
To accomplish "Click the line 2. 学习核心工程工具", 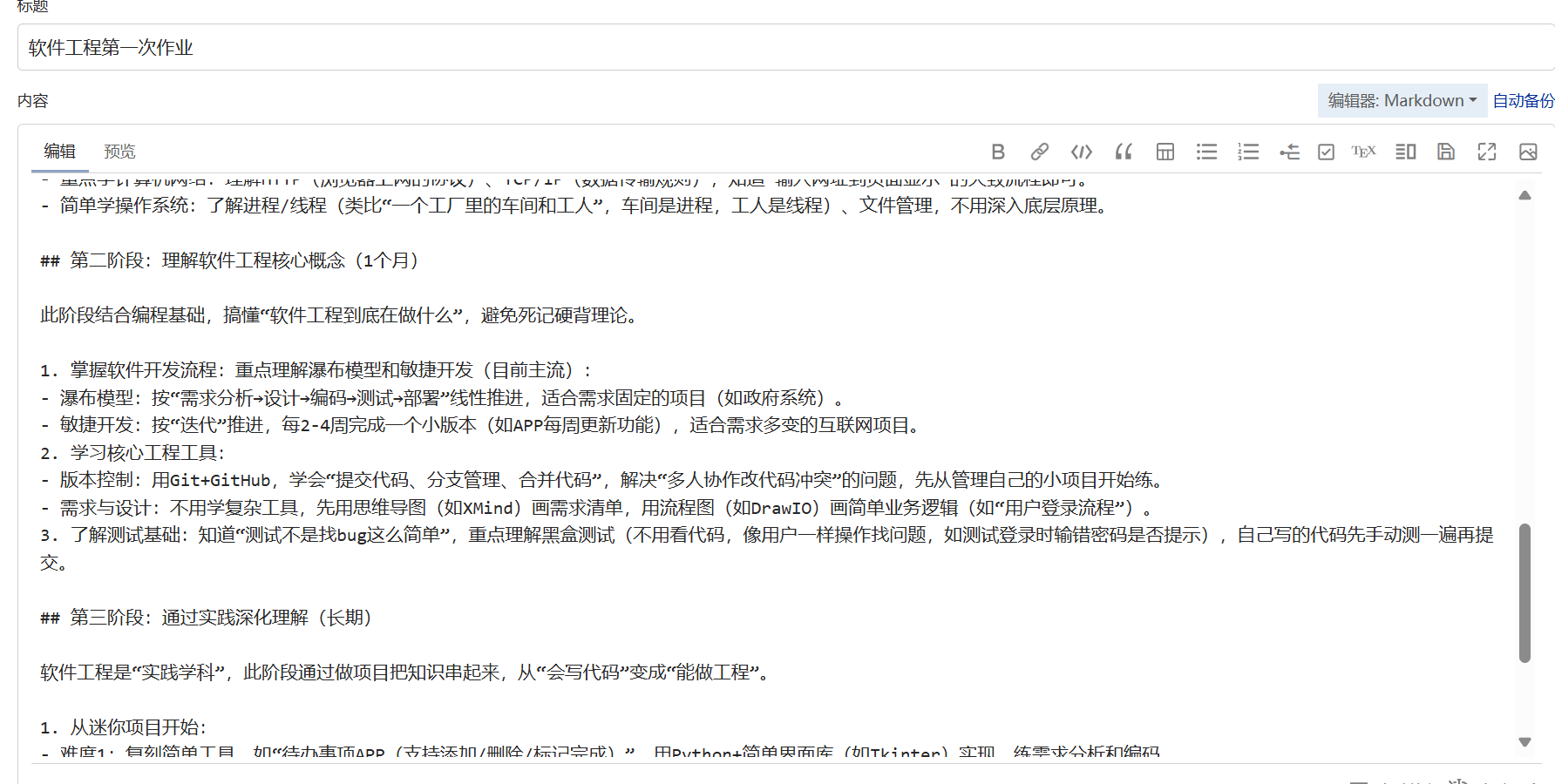I will click(x=132, y=453).
